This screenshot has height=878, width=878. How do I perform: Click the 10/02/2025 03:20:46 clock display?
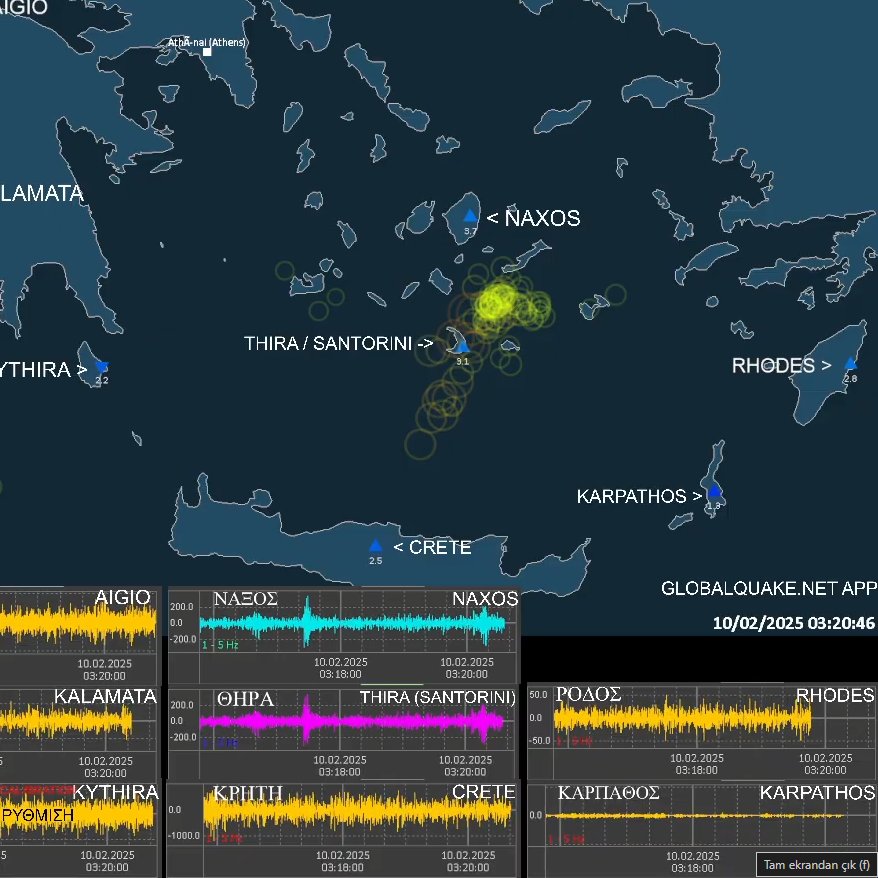[791, 624]
